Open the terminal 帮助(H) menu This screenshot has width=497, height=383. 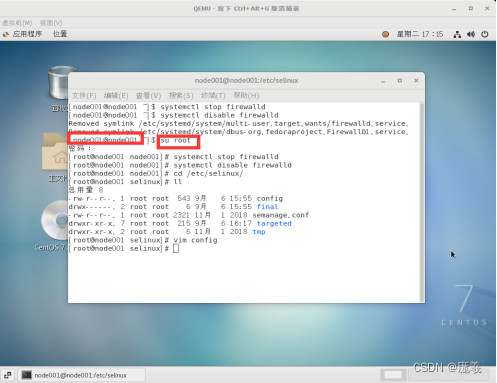coord(246,96)
